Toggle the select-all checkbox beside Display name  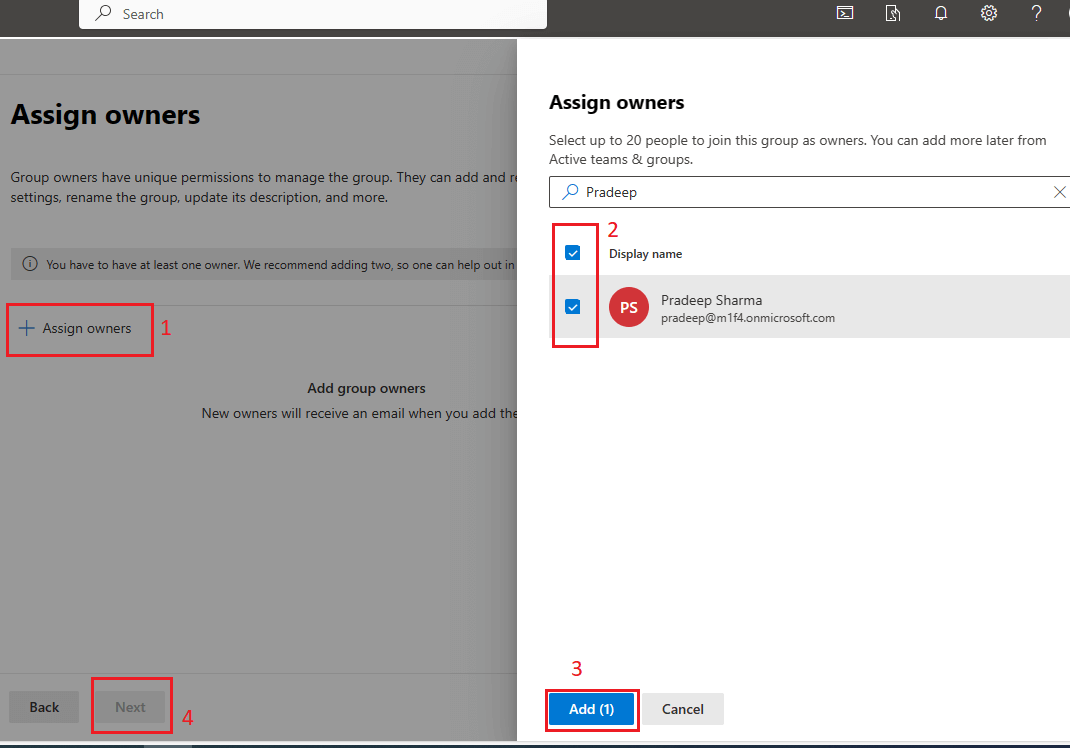[x=573, y=253]
